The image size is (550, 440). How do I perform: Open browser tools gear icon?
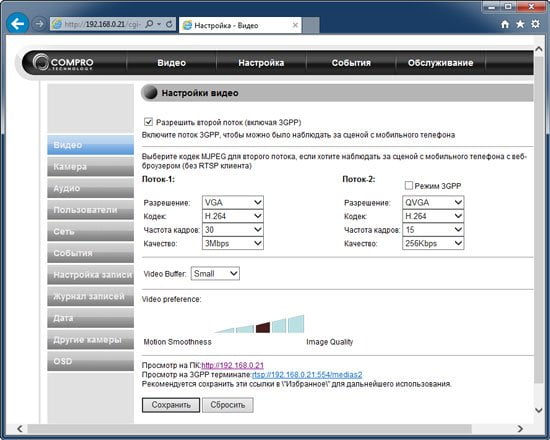pos(535,24)
